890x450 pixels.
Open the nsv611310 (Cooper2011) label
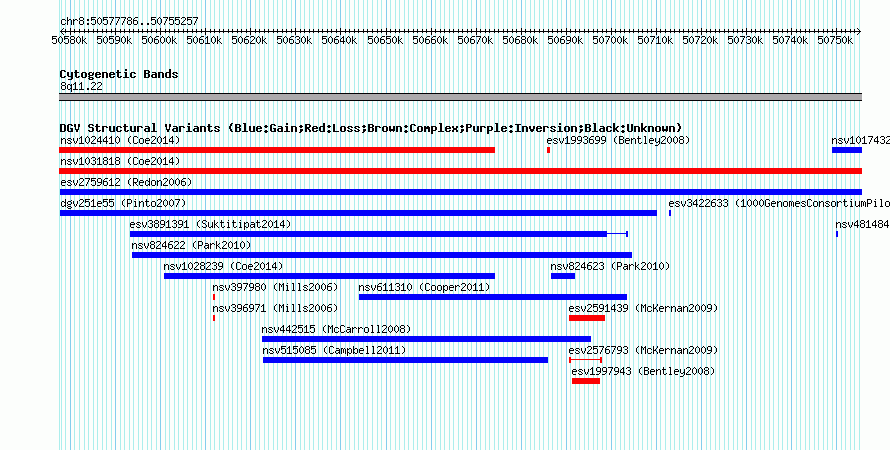pyautogui.click(x=425, y=287)
